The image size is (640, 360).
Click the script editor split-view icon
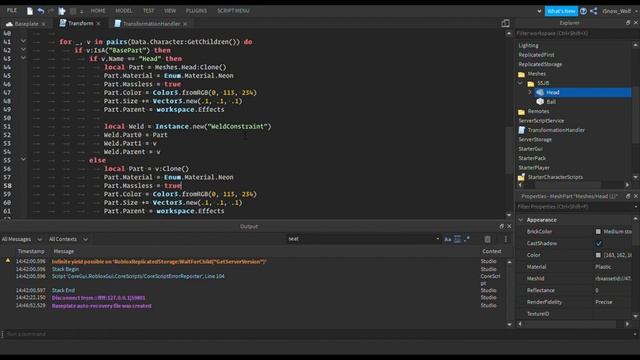(x=505, y=23)
